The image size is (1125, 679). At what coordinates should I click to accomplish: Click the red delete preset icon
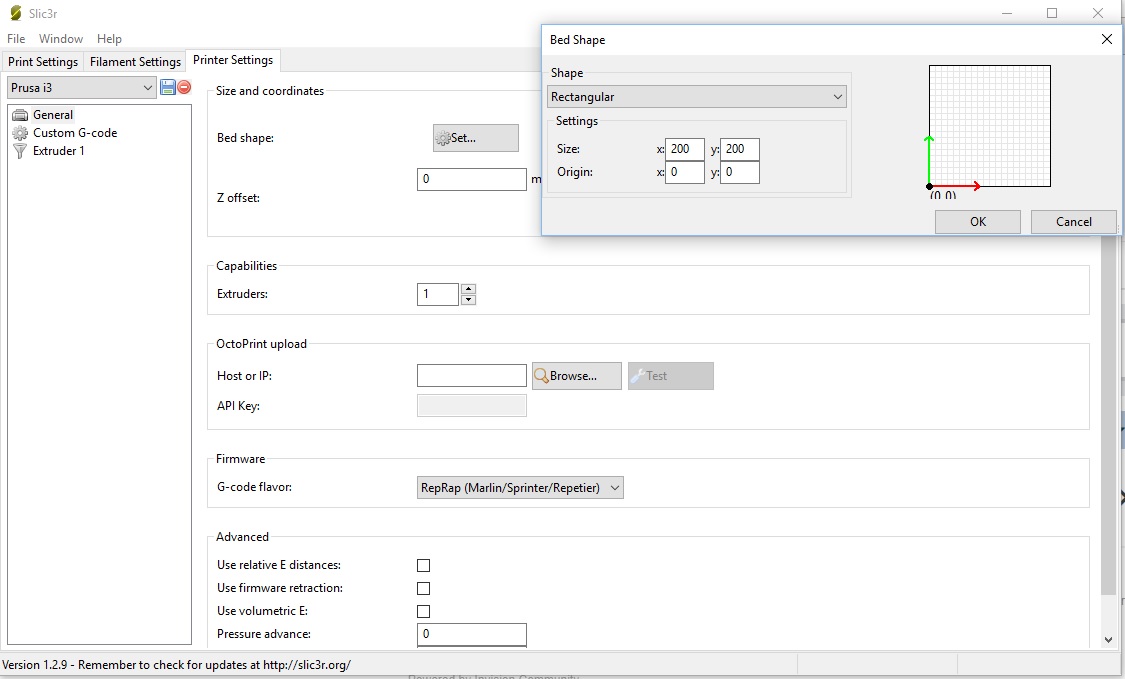click(184, 88)
